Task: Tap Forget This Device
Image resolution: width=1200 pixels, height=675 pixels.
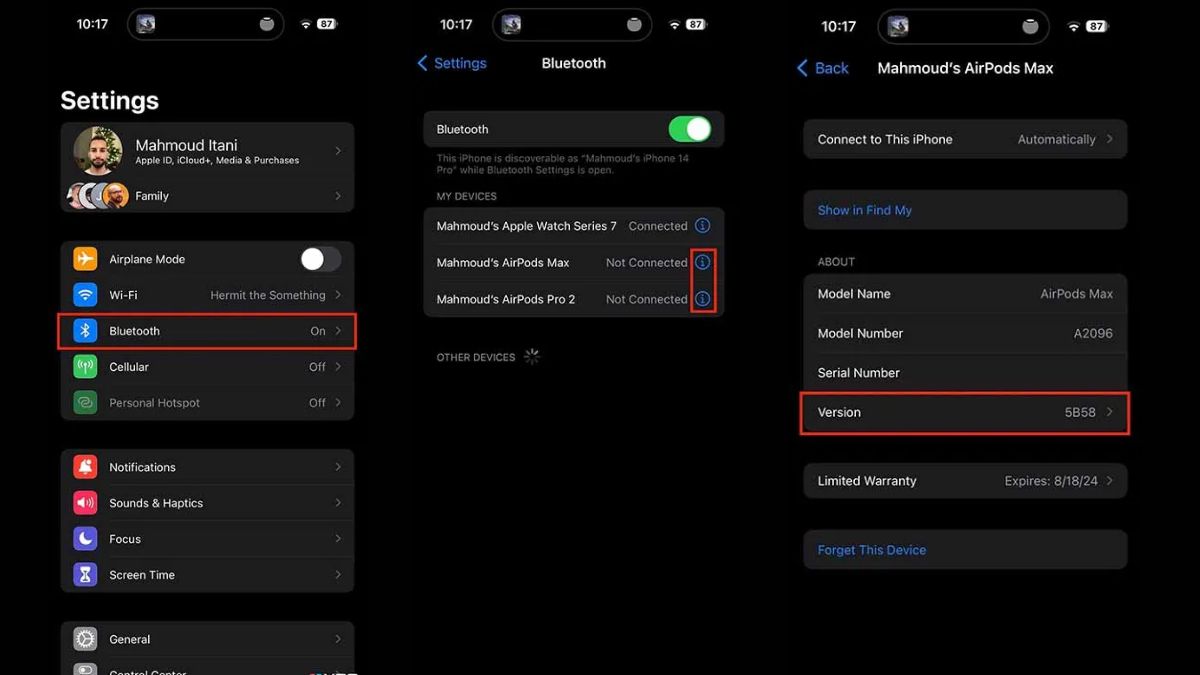Action: [x=872, y=550]
